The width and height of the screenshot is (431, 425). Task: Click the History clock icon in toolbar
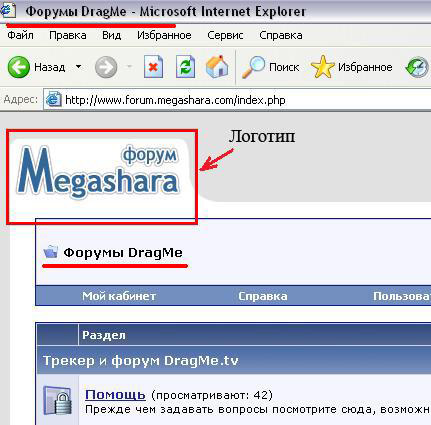pos(418,68)
